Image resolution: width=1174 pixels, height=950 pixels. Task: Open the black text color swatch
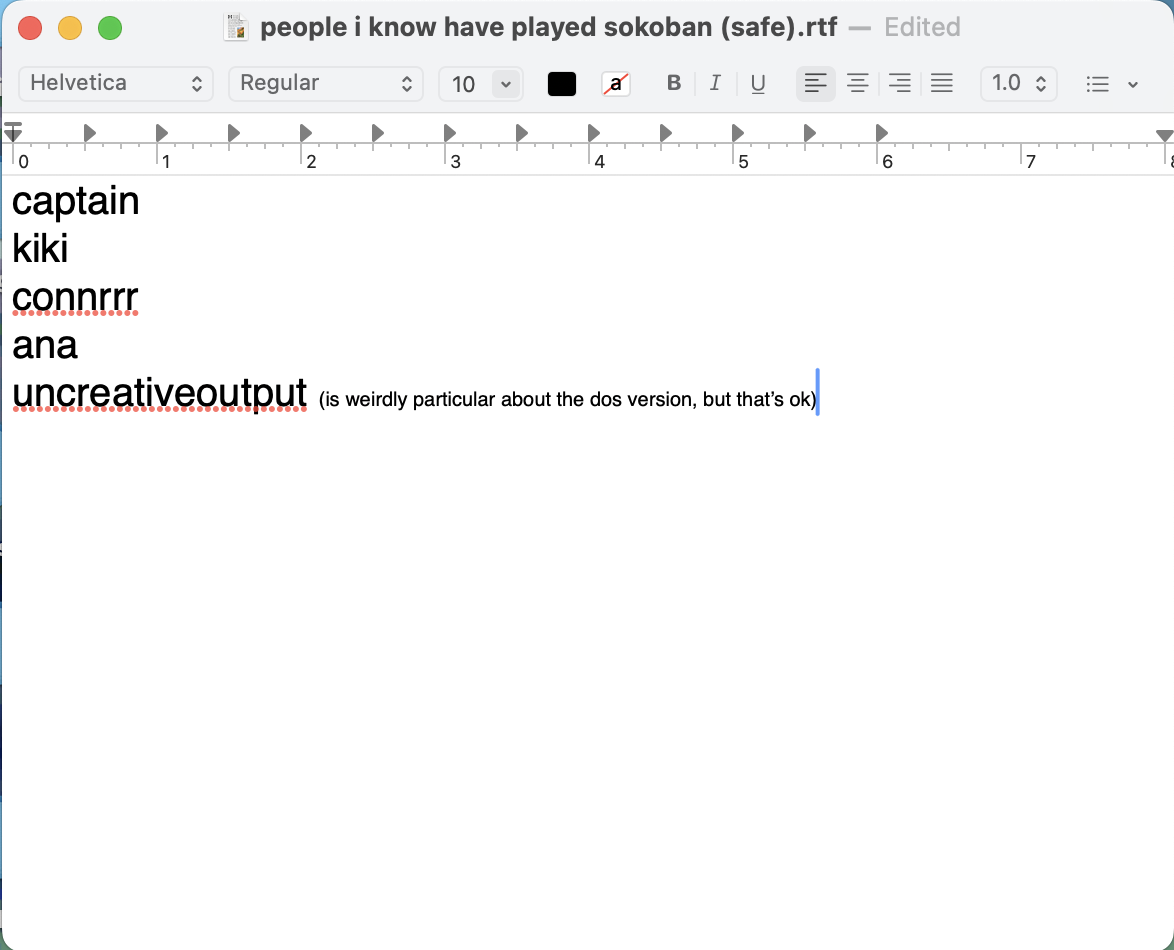[x=562, y=84]
